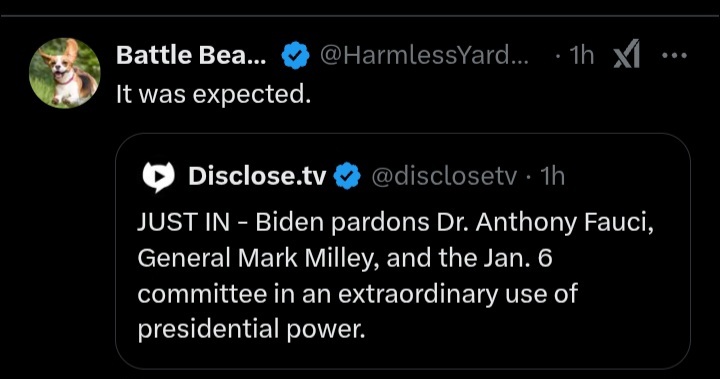720x379 pixels.
Task: Click Disclose.tv's blue verified checkmark
Action: pos(347,176)
